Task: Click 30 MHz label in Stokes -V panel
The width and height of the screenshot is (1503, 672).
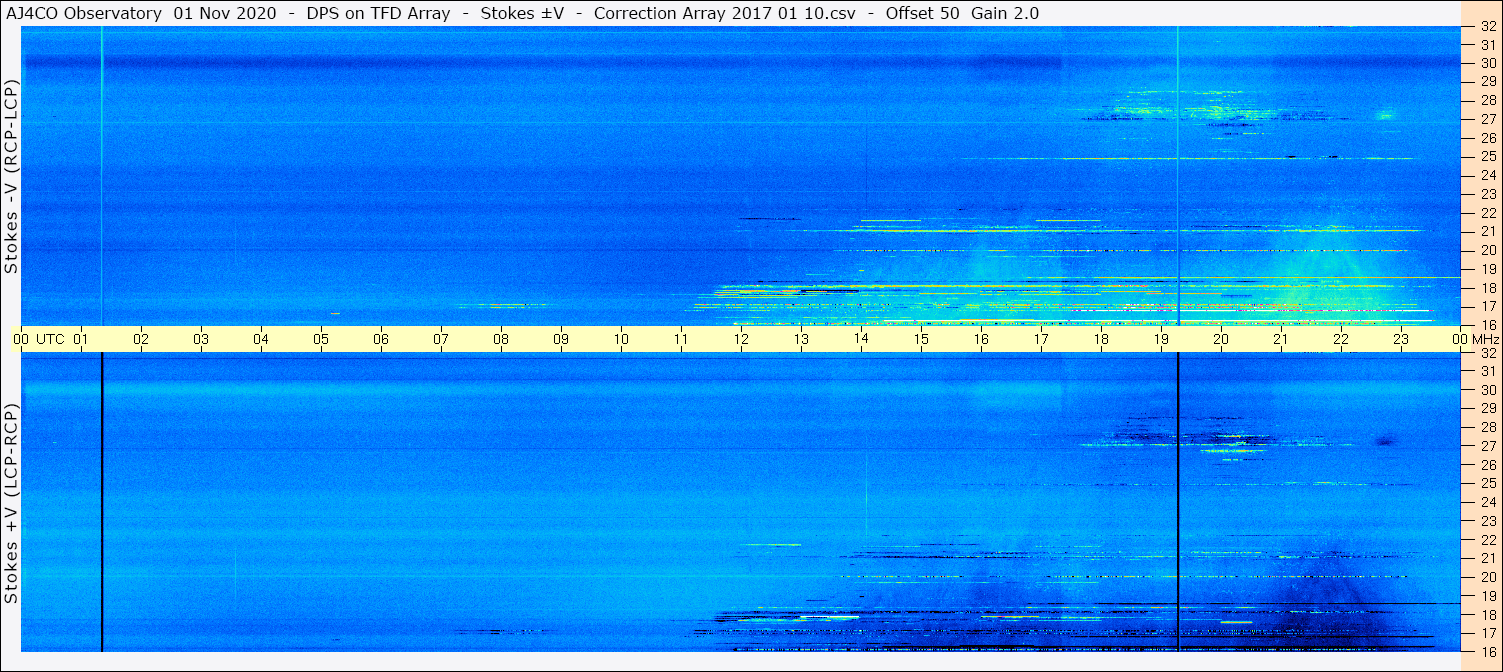Action: click(1488, 63)
